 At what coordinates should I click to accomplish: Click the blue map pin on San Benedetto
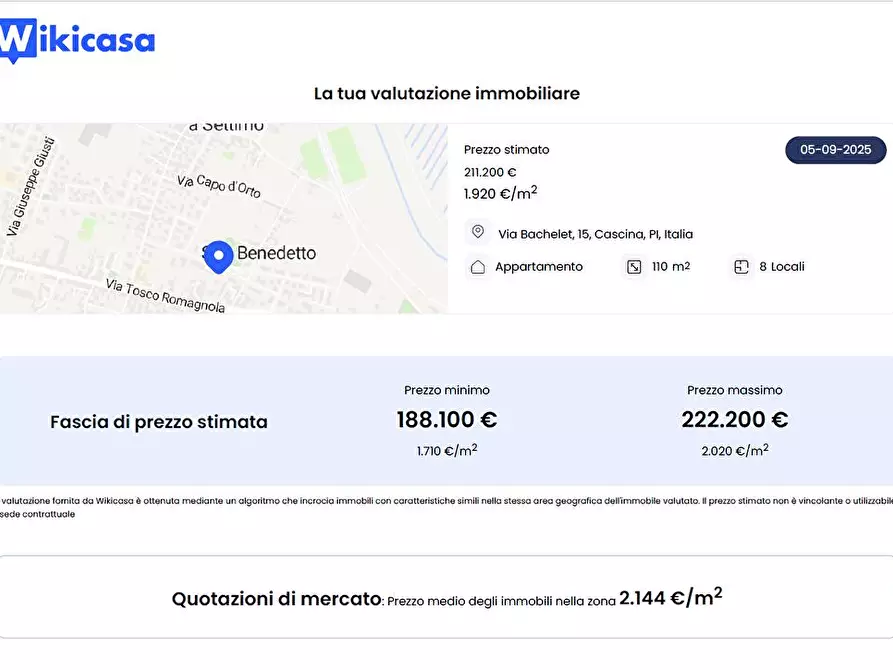(x=219, y=257)
